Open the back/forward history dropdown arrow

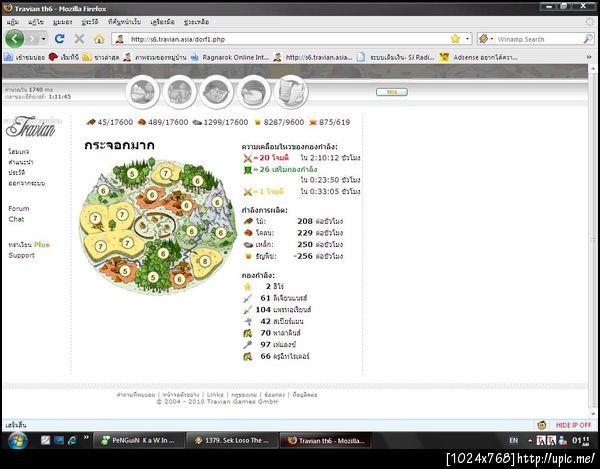pyautogui.click(x=44, y=39)
